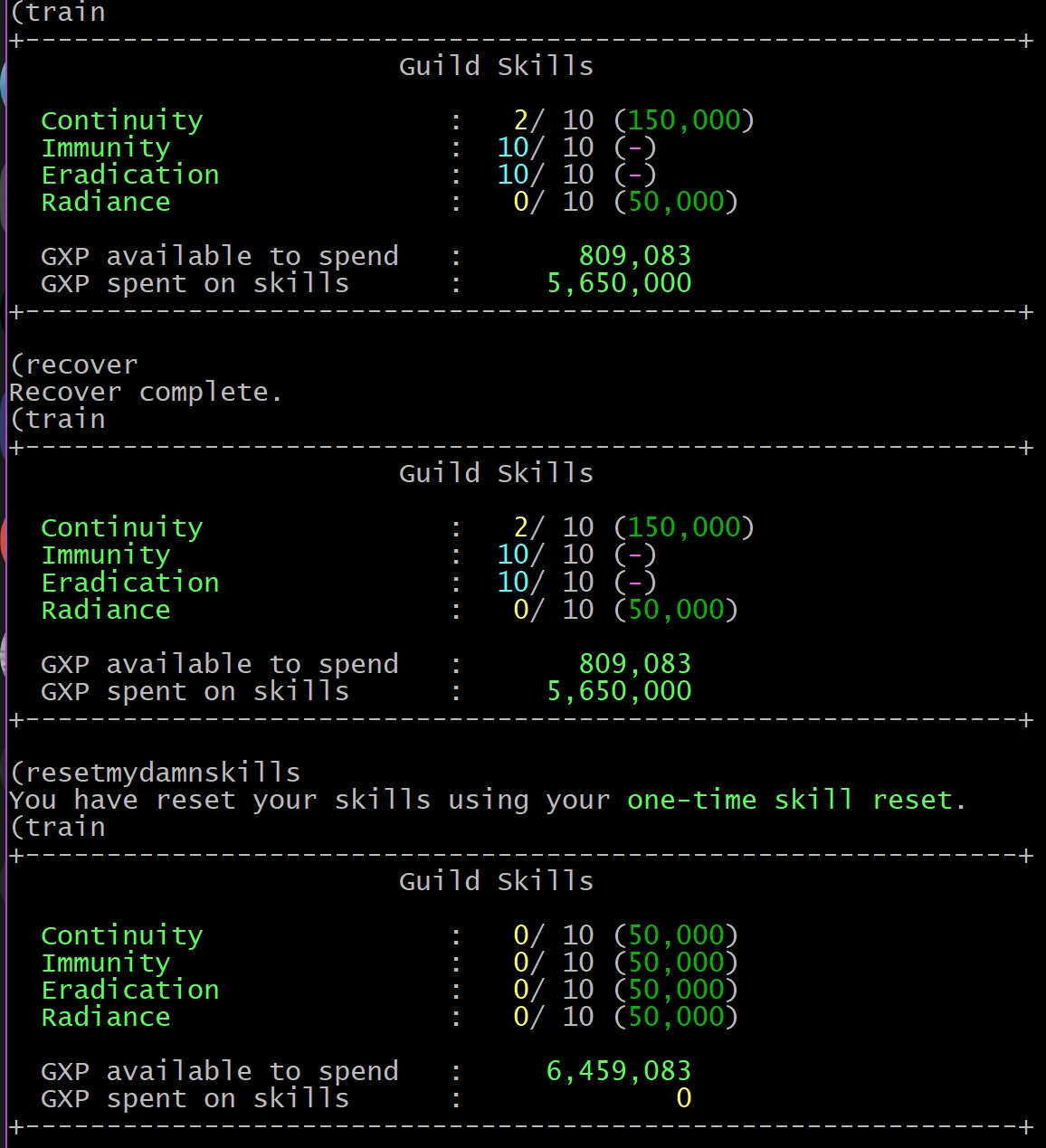The width and height of the screenshot is (1046, 1148).
Task: Click the resetmydamnskills command text
Action: click(x=161, y=773)
